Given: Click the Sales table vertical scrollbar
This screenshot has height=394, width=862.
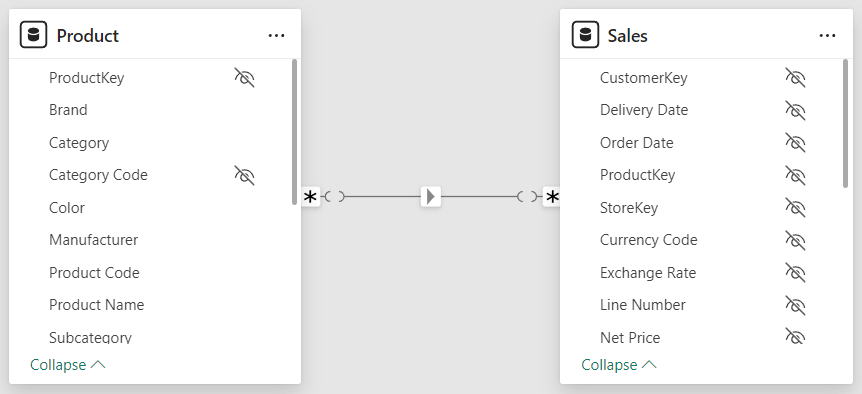Looking at the screenshot, I should (845, 123).
